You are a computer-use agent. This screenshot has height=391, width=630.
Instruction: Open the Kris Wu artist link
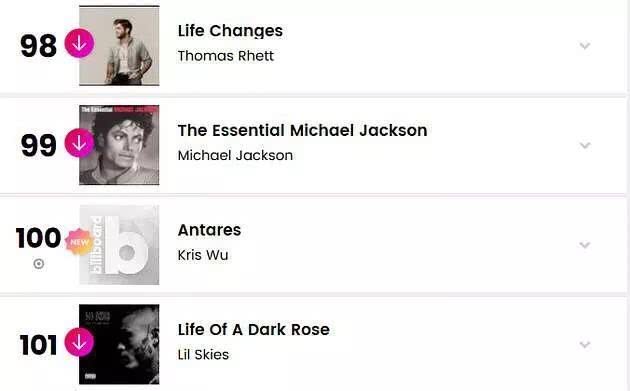(203, 255)
